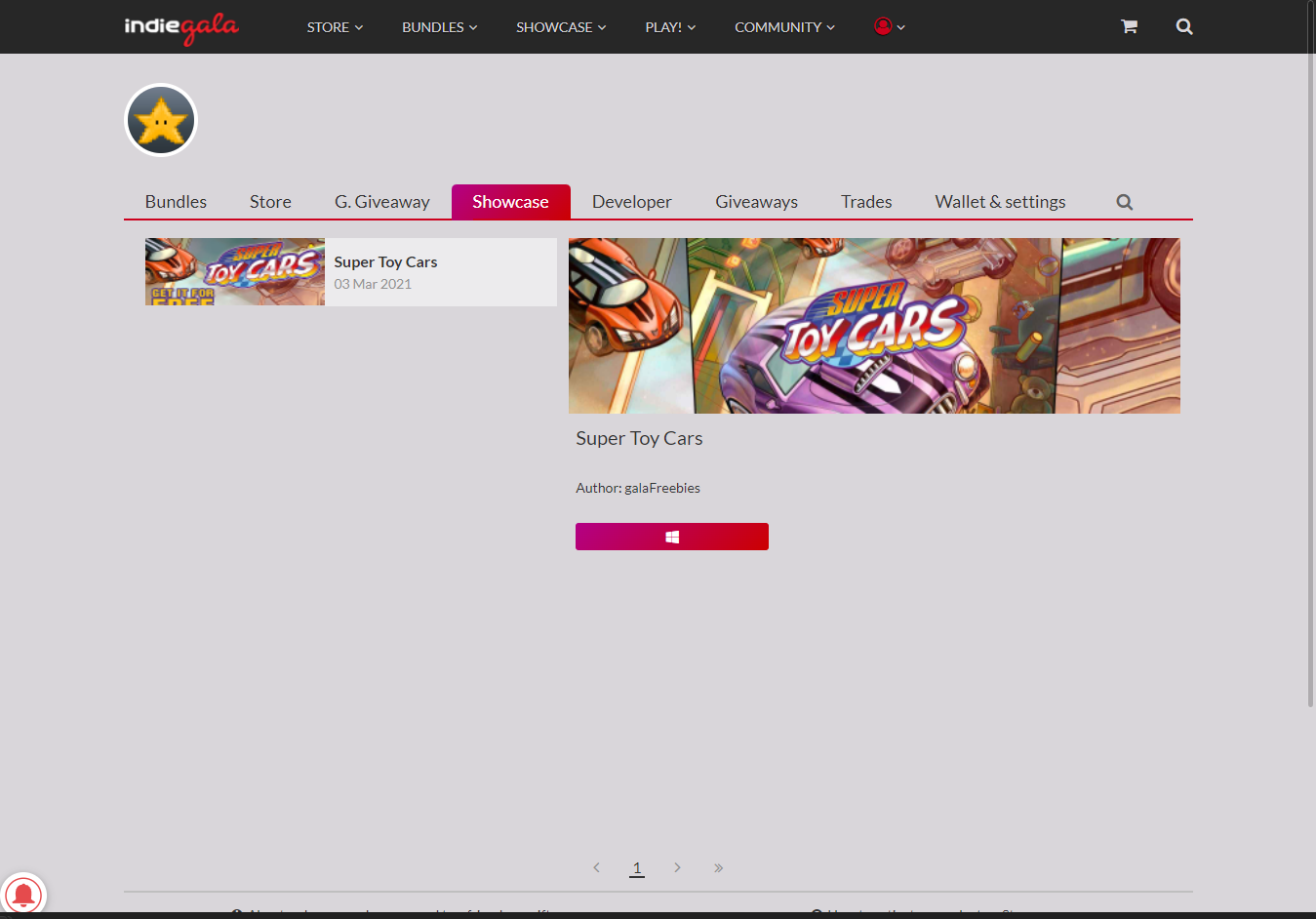This screenshot has width=1316, height=919.
Task: Go to next page arrow
Action: pyautogui.click(x=677, y=867)
